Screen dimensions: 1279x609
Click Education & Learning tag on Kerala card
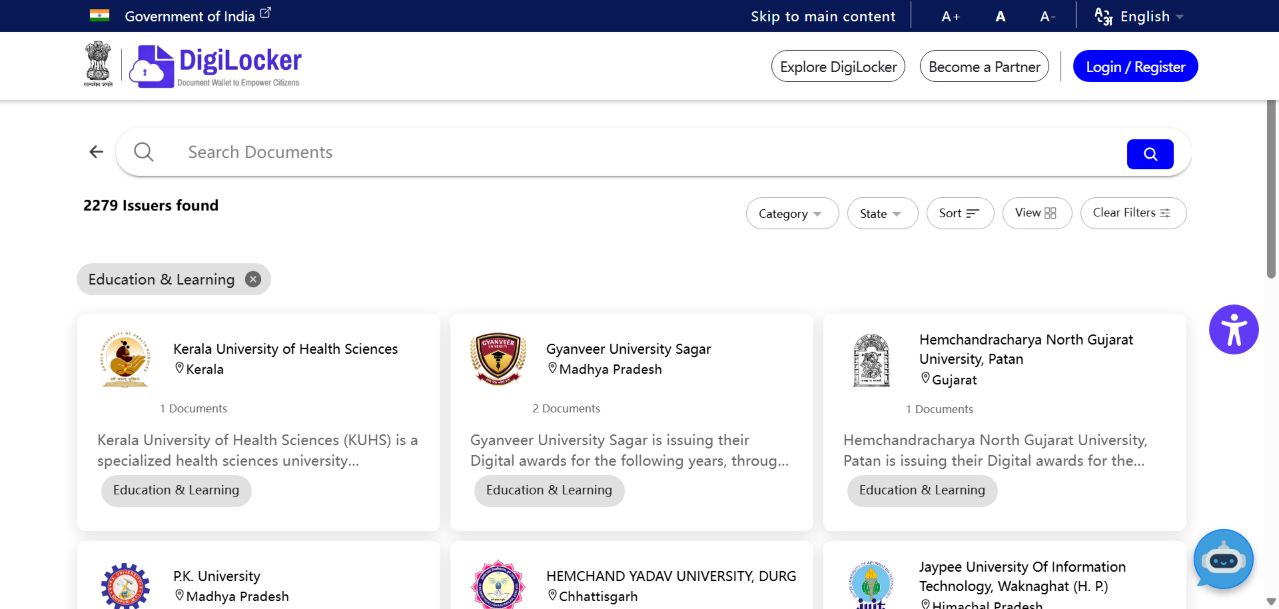pyautogui.click(x=176, y=490)
